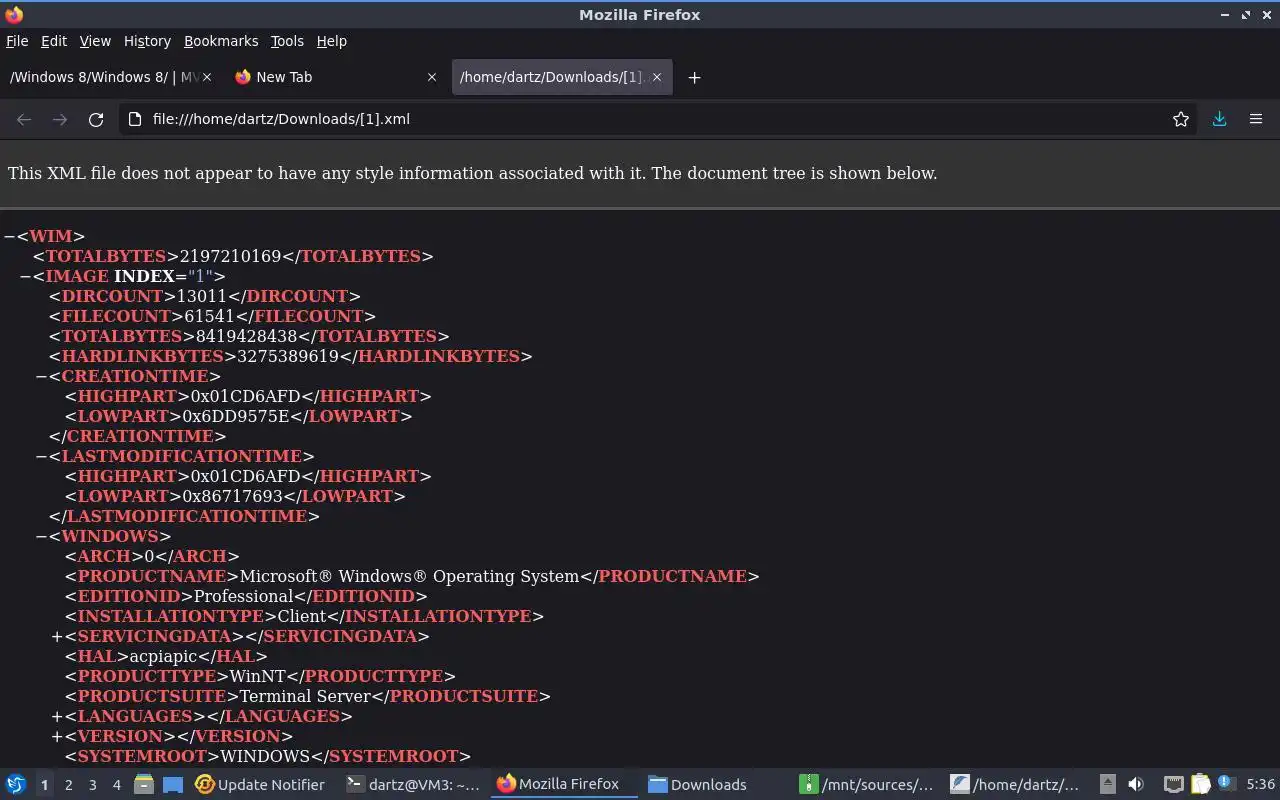Bookmark this page with the star icon
The width and height of the screenshot is (1280, 800).
(x=1181, y=119)
